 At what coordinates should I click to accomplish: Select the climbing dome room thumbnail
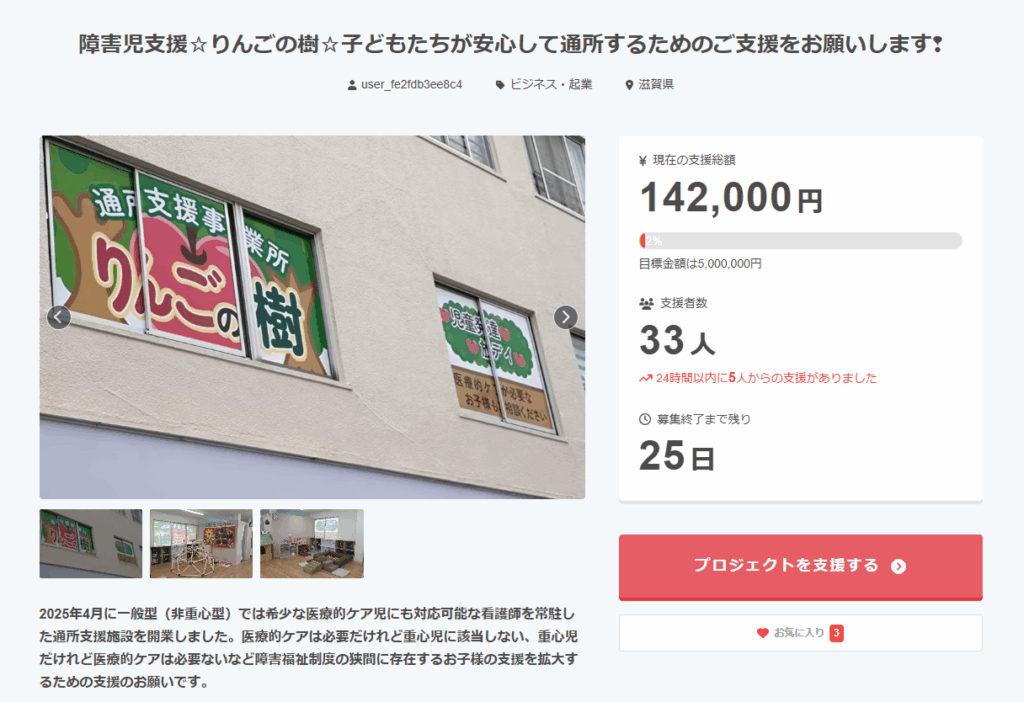click(x=201, y=543)
